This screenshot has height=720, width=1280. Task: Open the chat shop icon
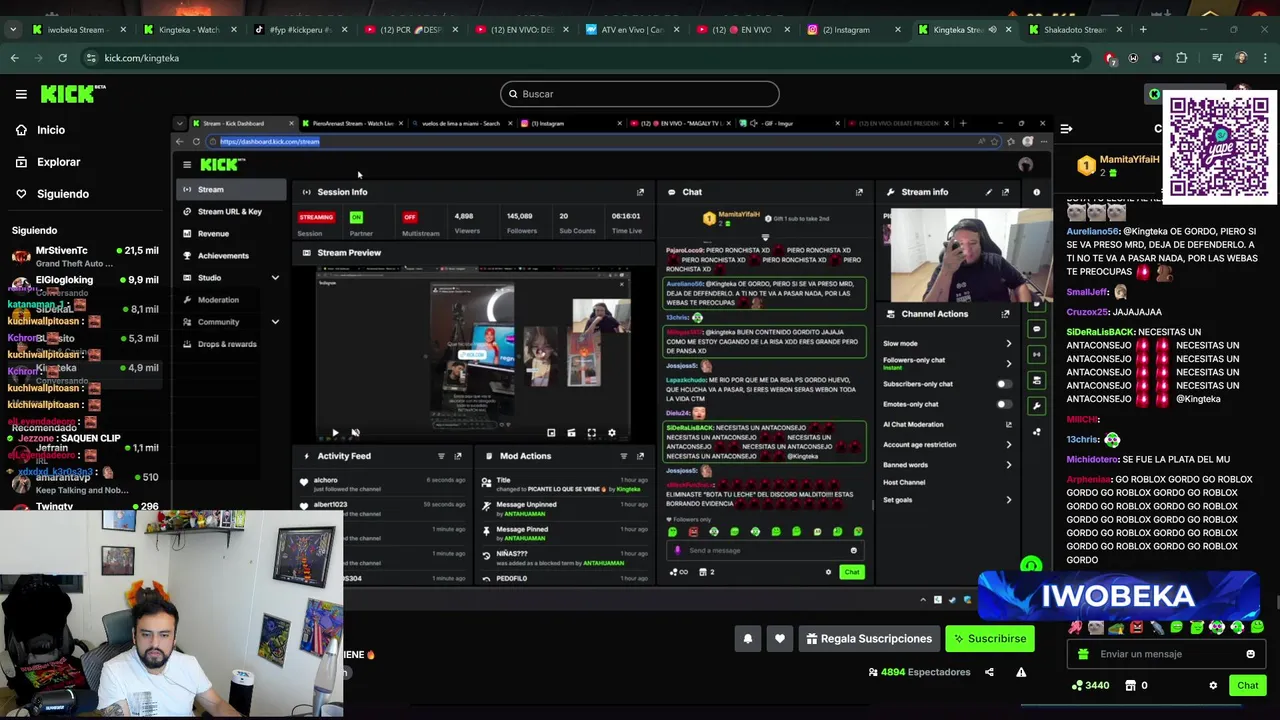[x=1131, y=685]
